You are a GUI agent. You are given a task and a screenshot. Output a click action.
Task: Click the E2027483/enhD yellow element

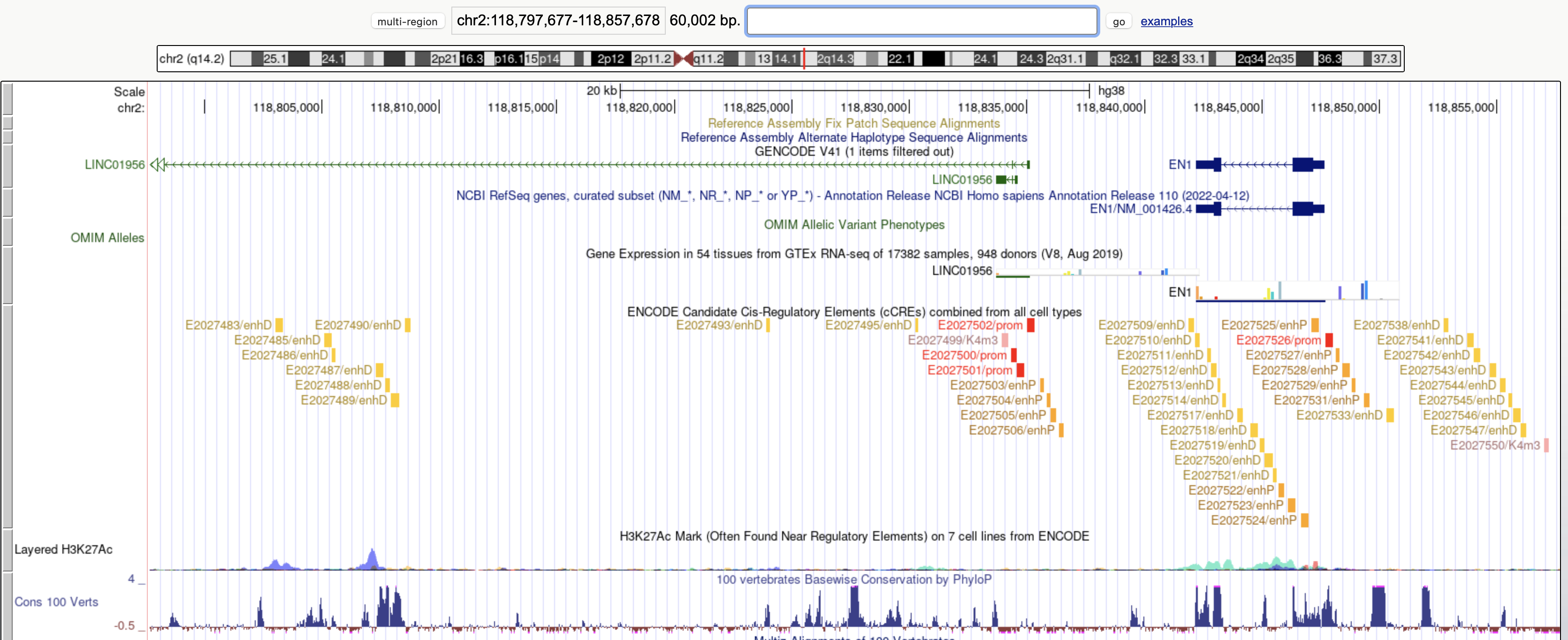click(279, 325)
